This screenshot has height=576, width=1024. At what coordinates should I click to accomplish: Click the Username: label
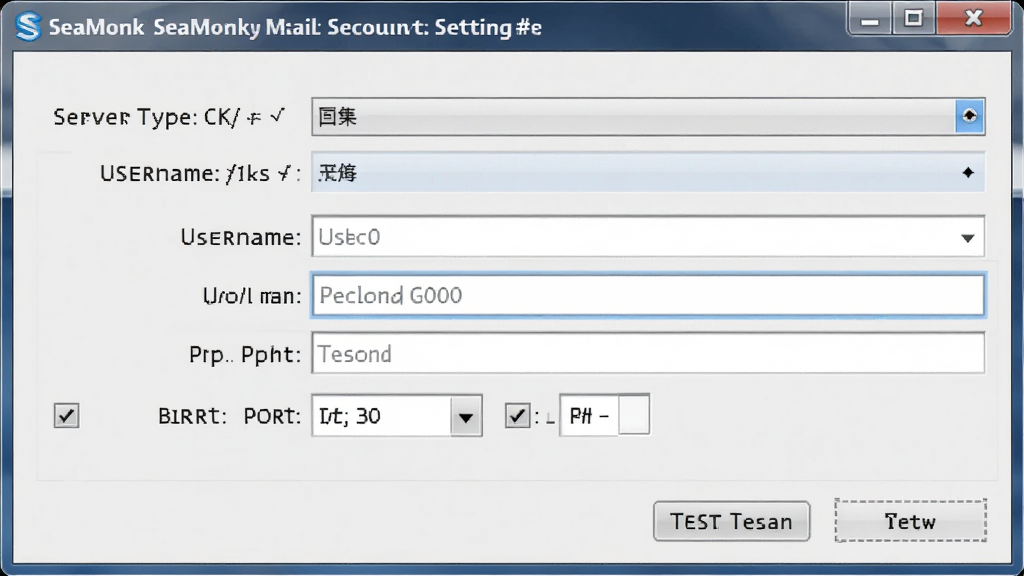point(241,237)
